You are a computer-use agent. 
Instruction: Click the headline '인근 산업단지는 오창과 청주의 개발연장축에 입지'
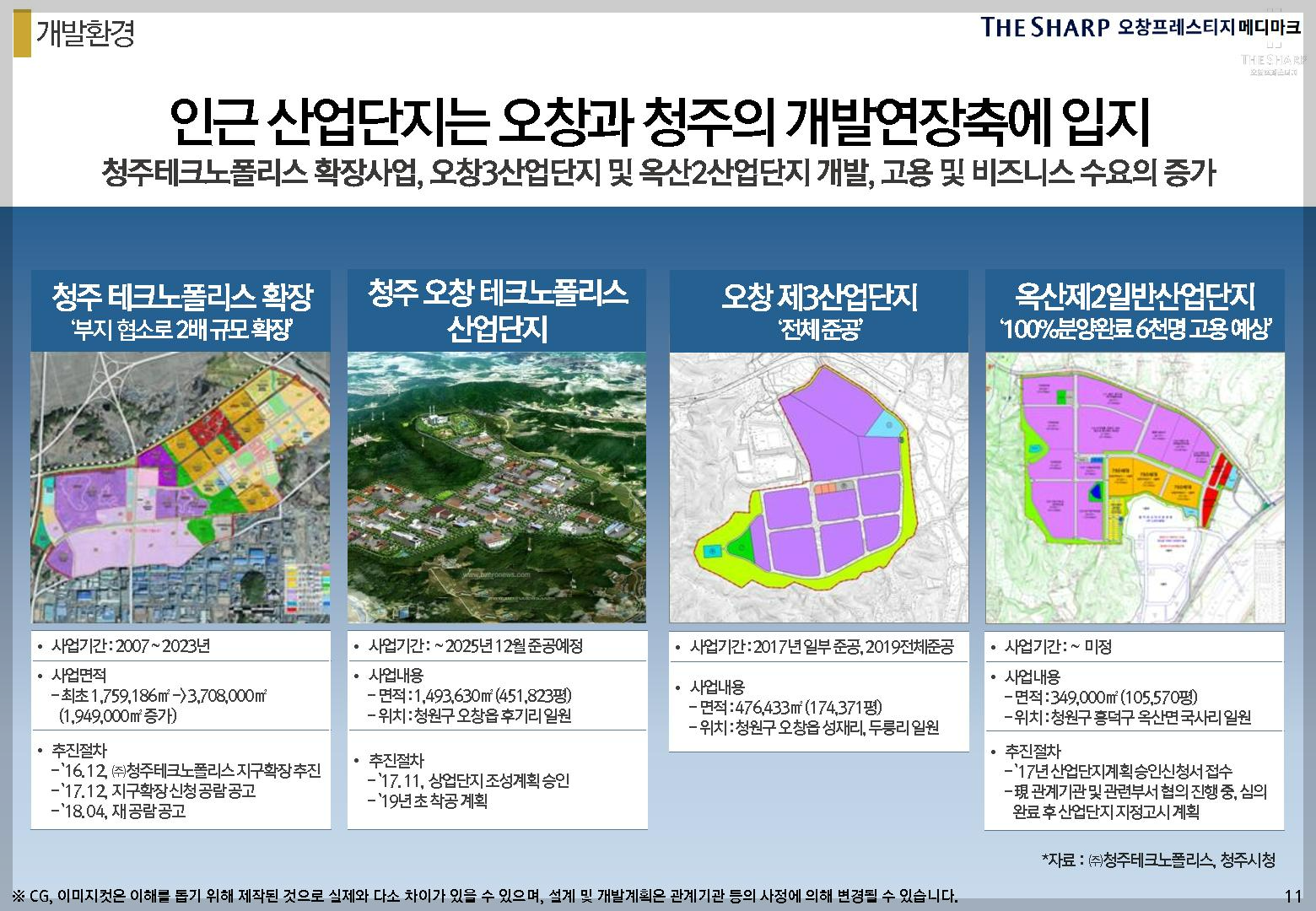coord(659,121)
